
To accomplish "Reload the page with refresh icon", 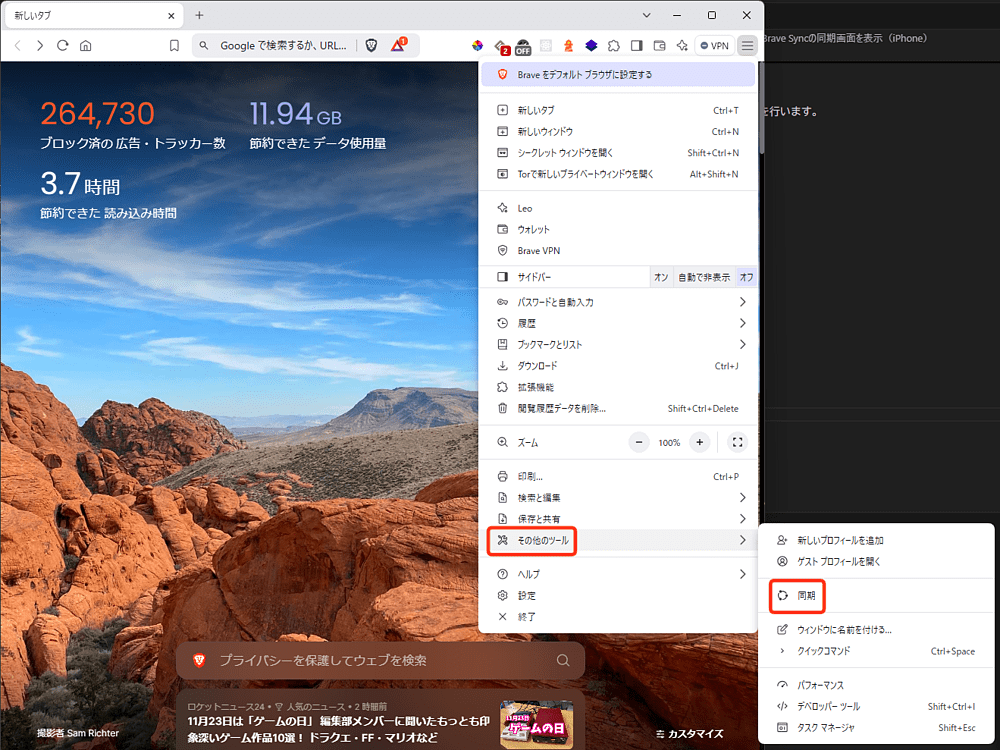I will [63, 45].
